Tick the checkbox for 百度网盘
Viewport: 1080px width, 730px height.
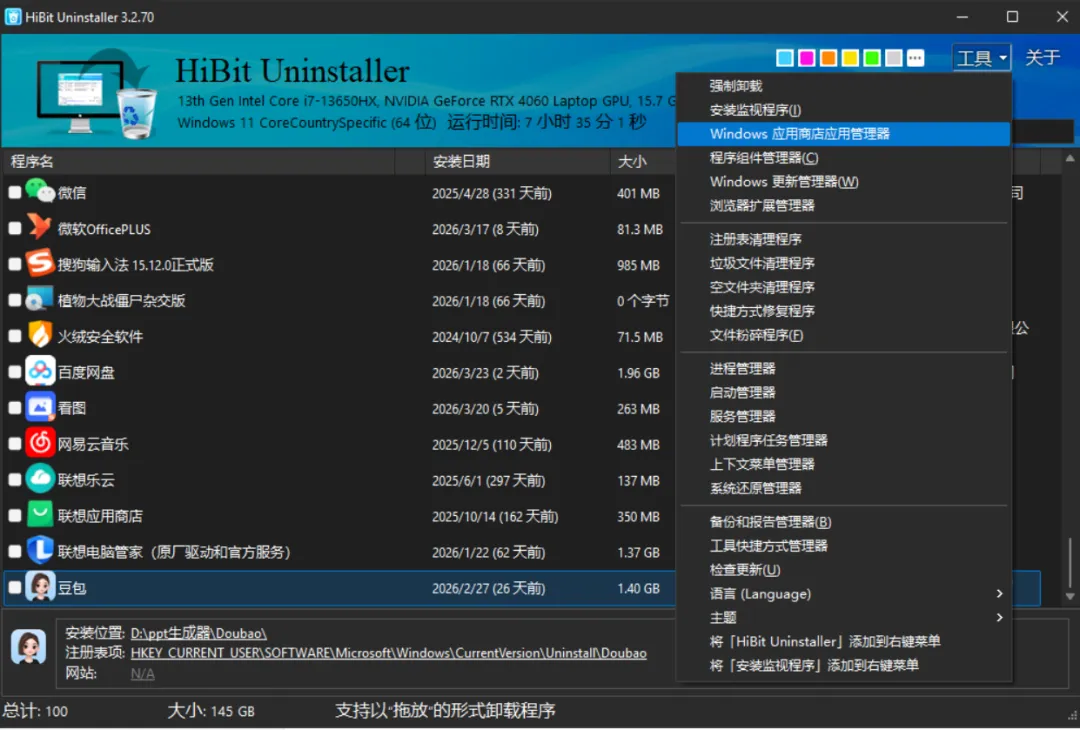point(14,372)
